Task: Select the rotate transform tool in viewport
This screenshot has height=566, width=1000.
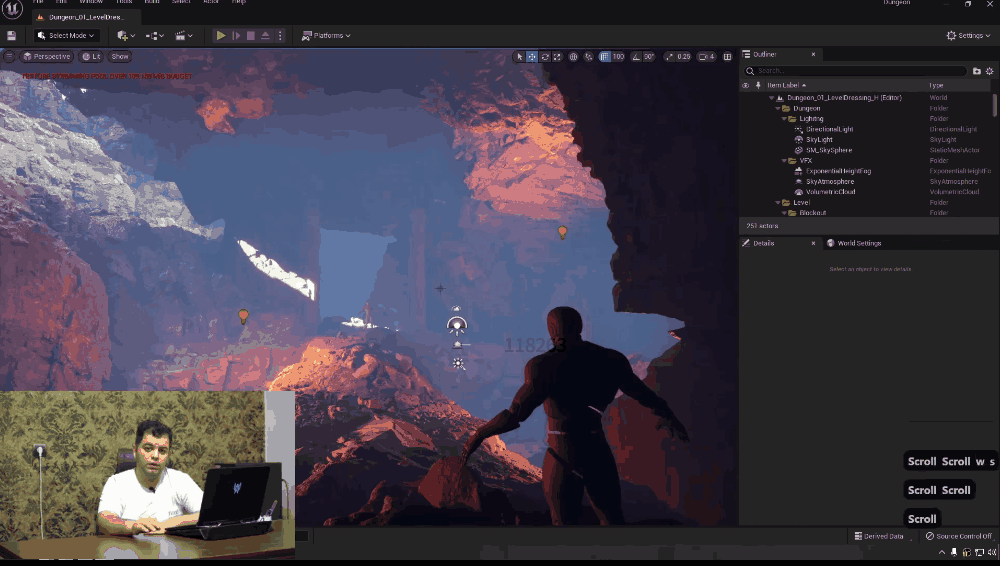Action: [545, 57]
